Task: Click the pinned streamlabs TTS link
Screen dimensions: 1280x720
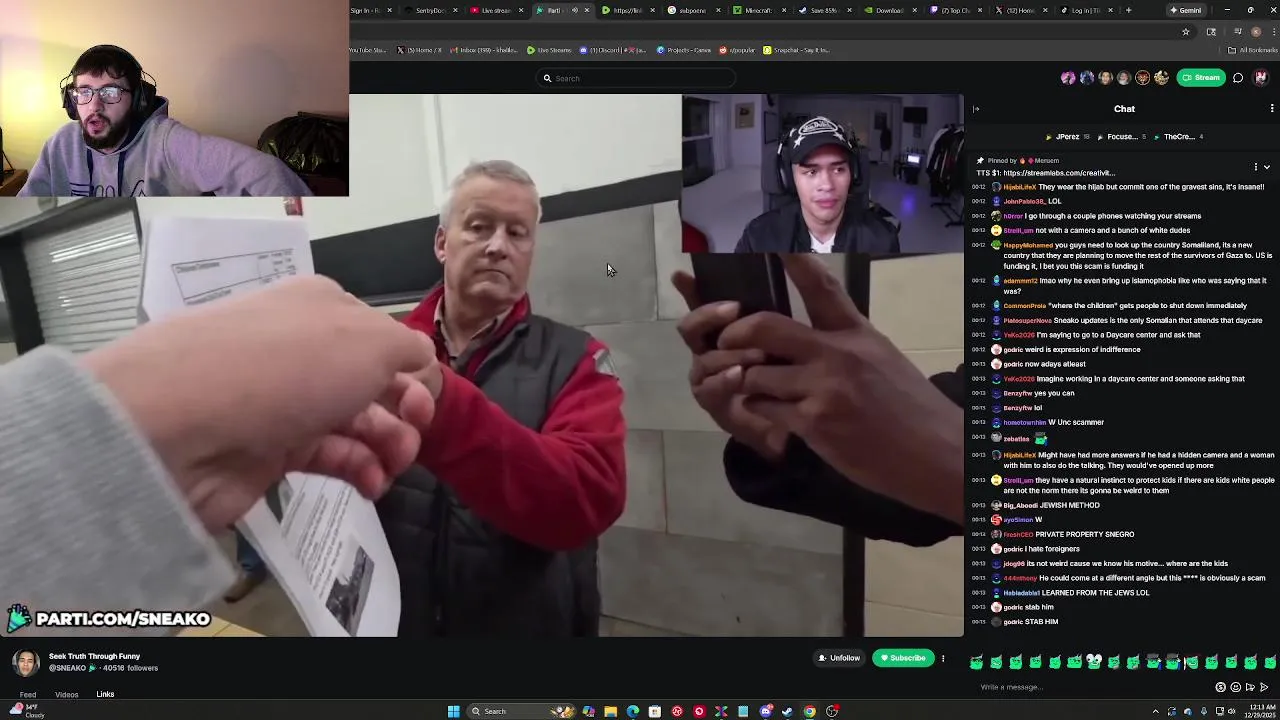Action: tap(1059, 173)
